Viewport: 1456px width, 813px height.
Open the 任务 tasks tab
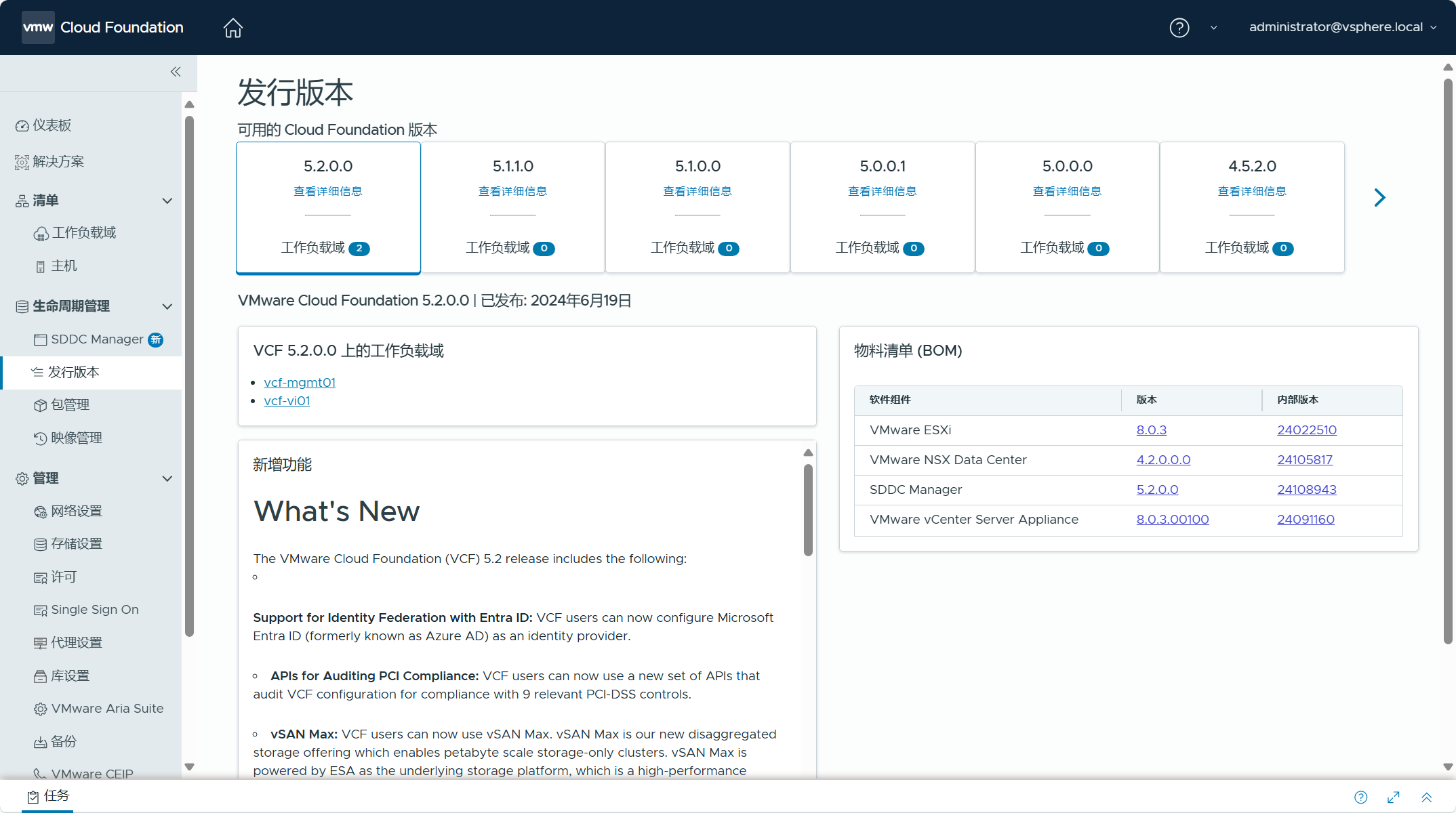click(48, 796)
